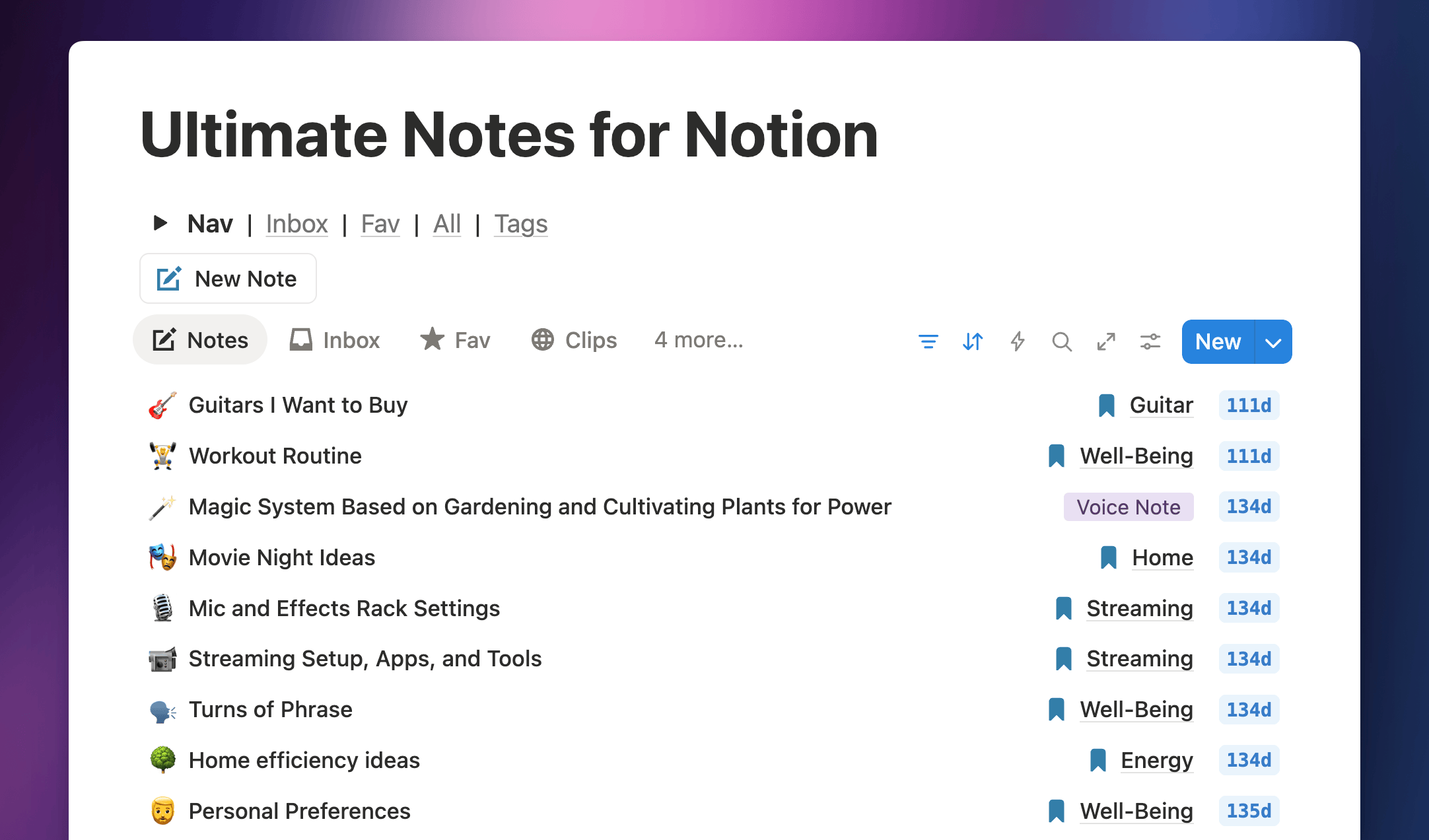Open database as full page via the expand arrows icon
Screen dimensions: 1429x840
point(1106,341)
